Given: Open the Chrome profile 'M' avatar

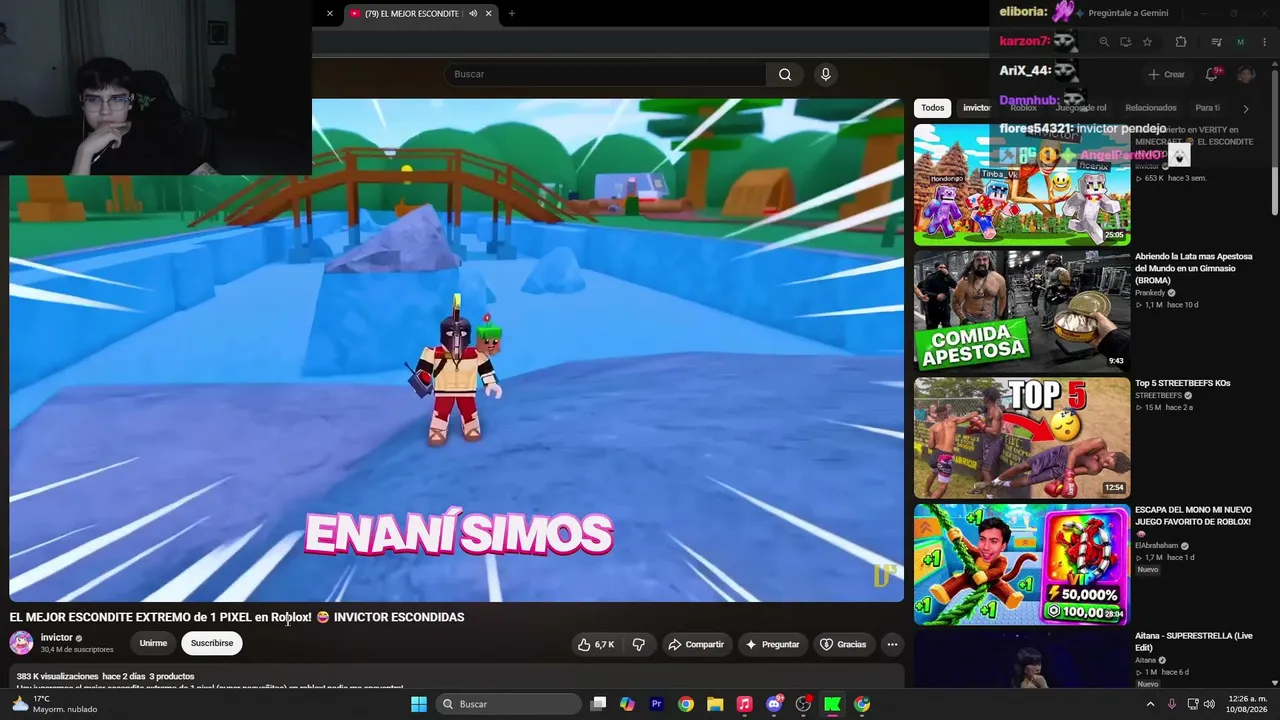Looking at the screenshot, I should point(1240,42).
